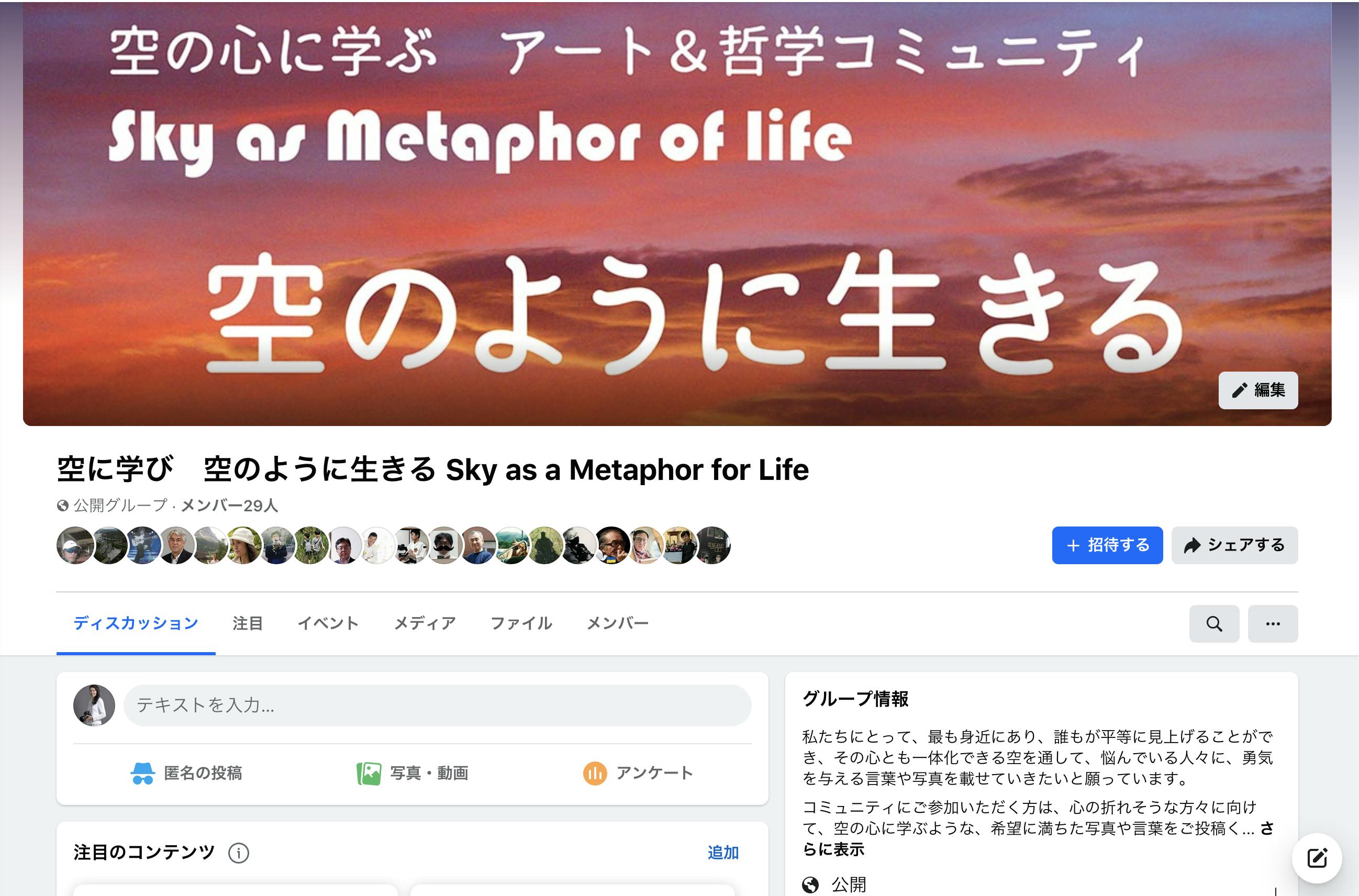Open the three-dots more options menu
This screenshot has width=1359, height=896.
[x=1273, y=623]
